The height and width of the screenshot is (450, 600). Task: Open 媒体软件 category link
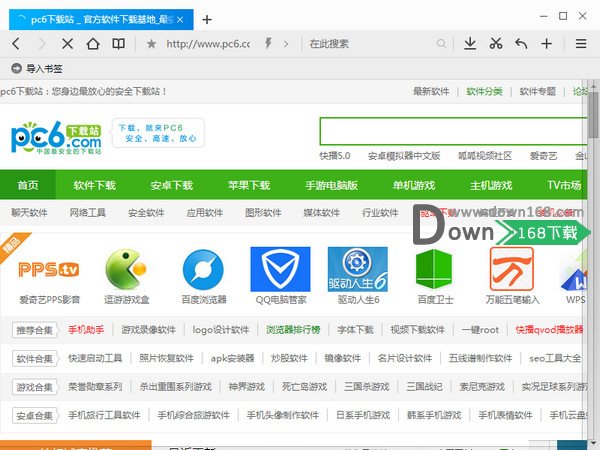tap(321, 213)
